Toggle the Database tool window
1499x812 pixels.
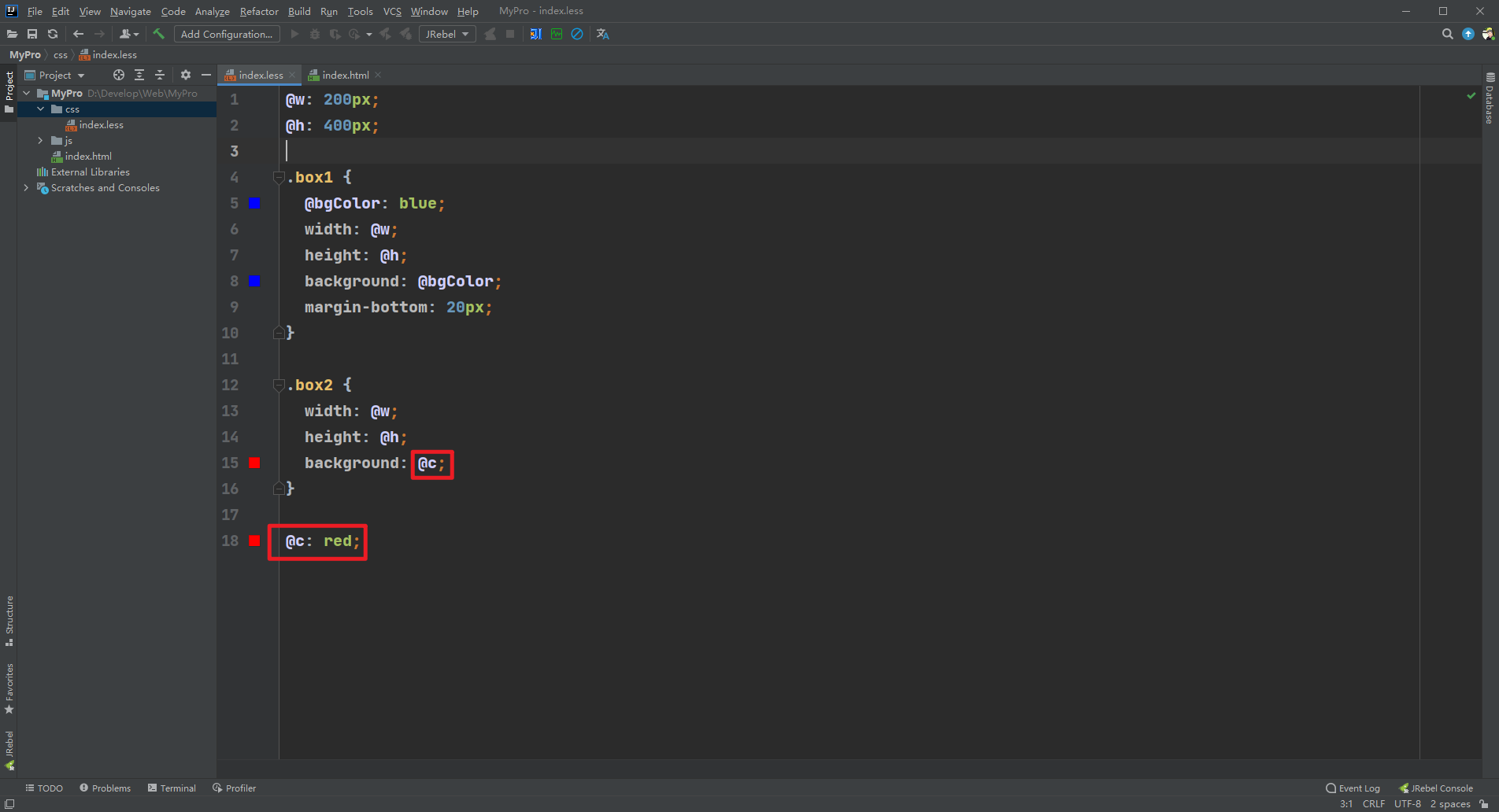coord(1490,98)
